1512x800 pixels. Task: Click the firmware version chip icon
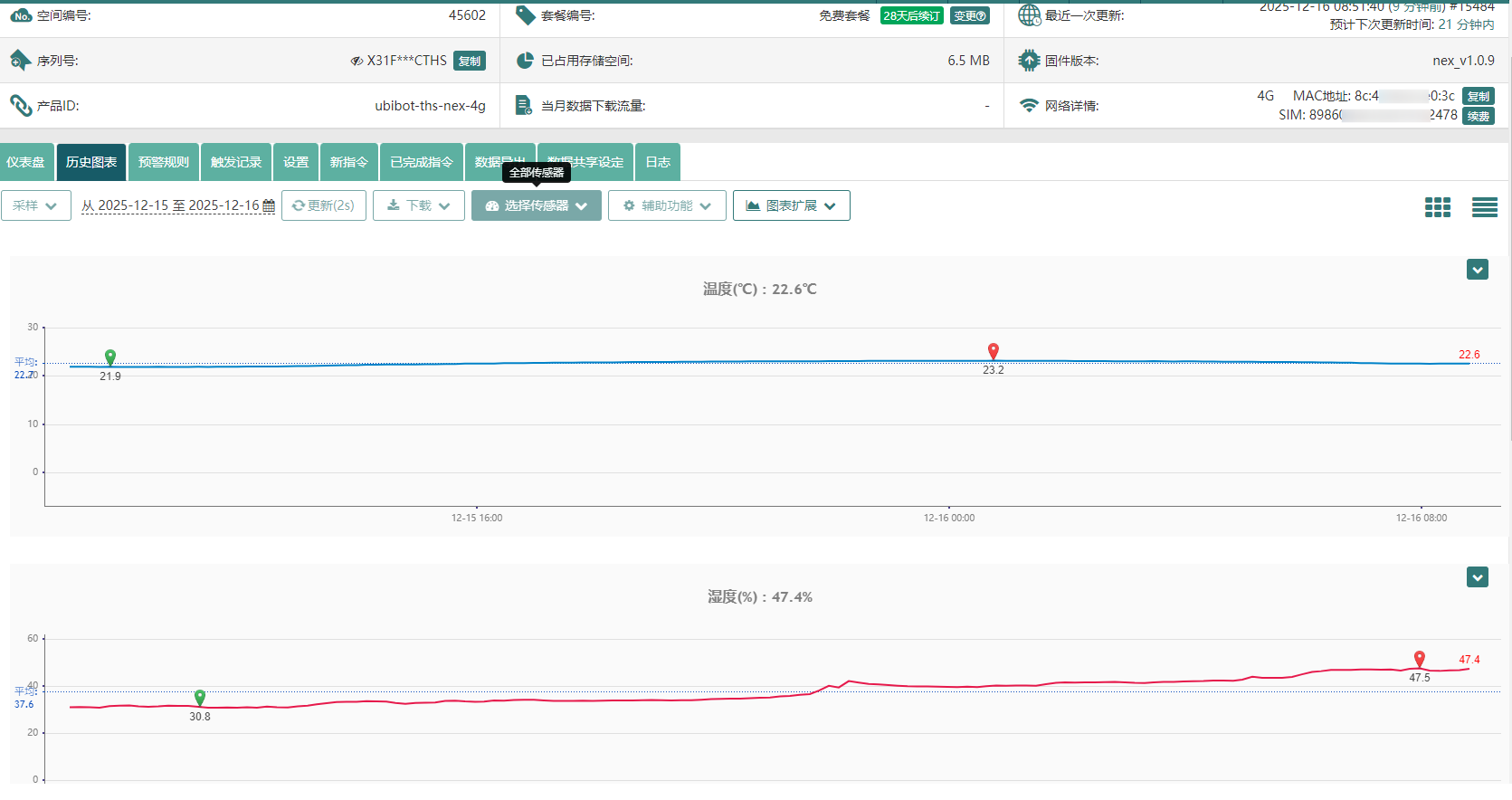click(x=1029, y=61)
